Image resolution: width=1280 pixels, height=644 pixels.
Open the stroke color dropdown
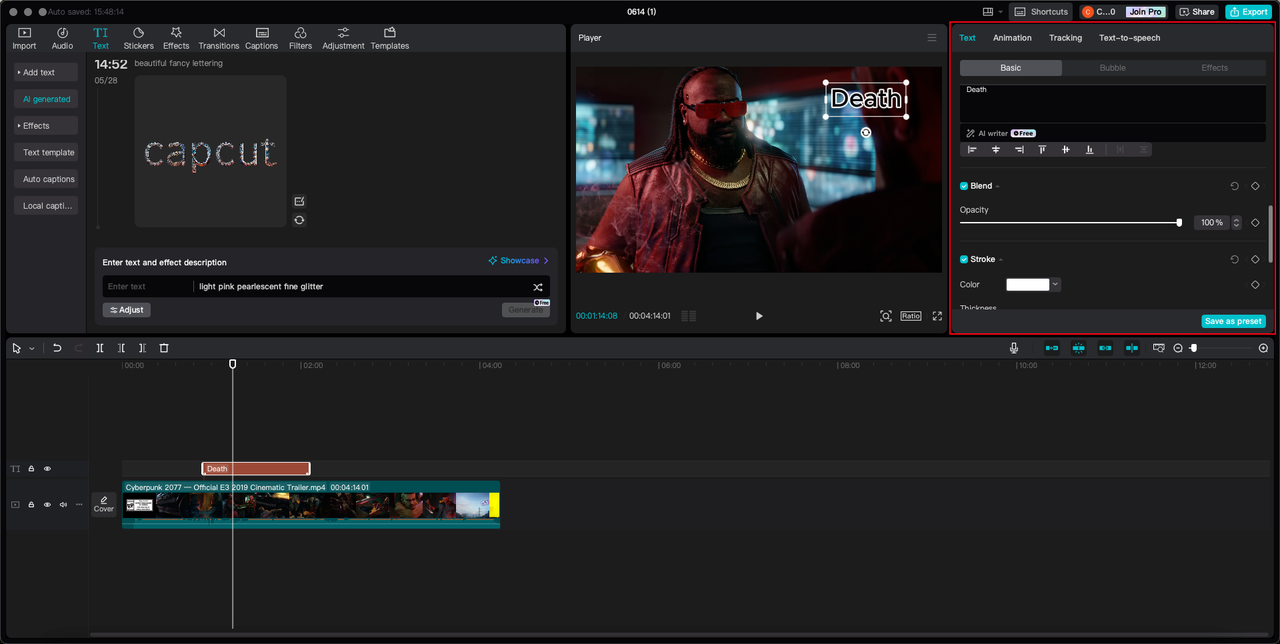[x=1055, y=285]
